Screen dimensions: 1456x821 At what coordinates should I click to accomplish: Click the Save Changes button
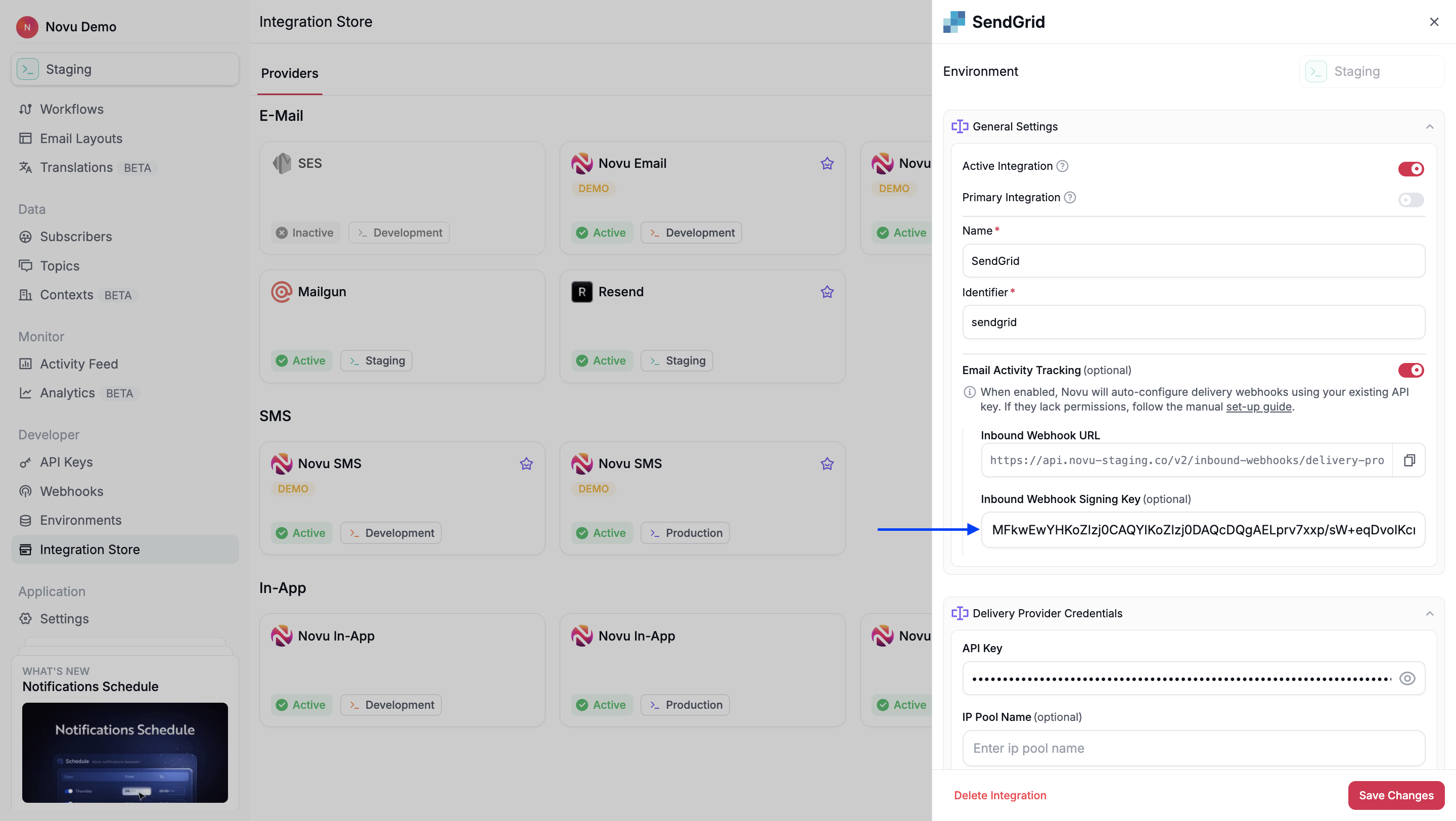(1395, 795)
